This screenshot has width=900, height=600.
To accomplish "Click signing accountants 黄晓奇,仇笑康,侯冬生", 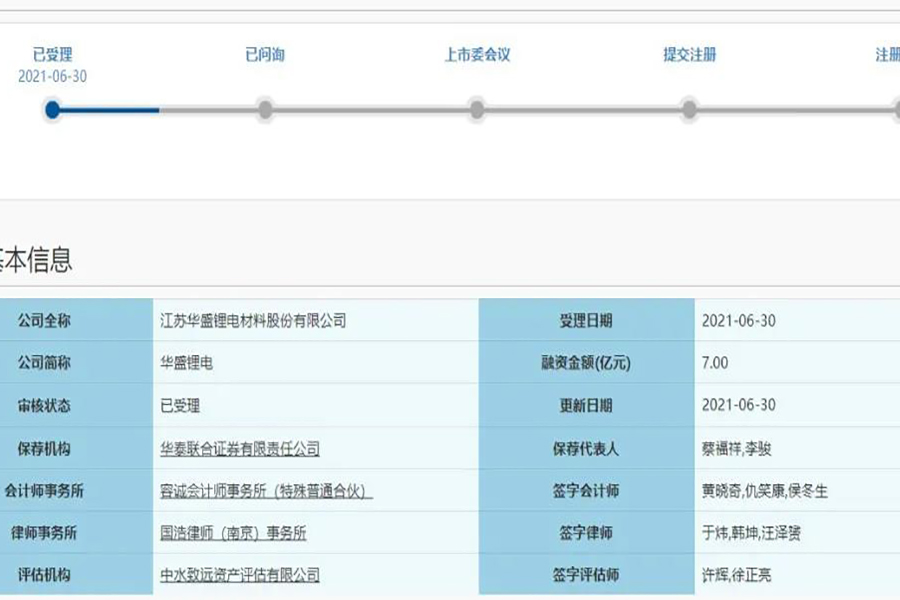I will (765, 491).
